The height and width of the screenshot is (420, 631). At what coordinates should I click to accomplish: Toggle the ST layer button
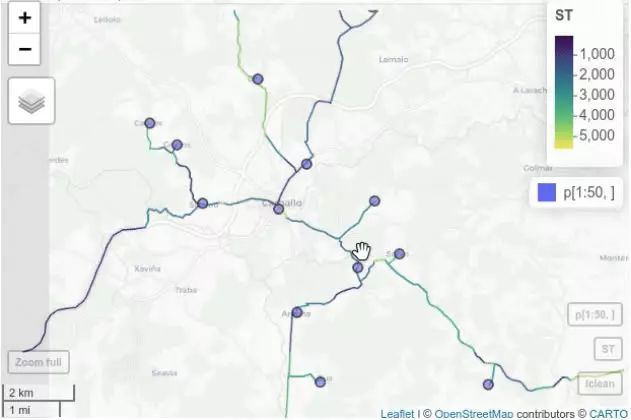click(608, 349)
